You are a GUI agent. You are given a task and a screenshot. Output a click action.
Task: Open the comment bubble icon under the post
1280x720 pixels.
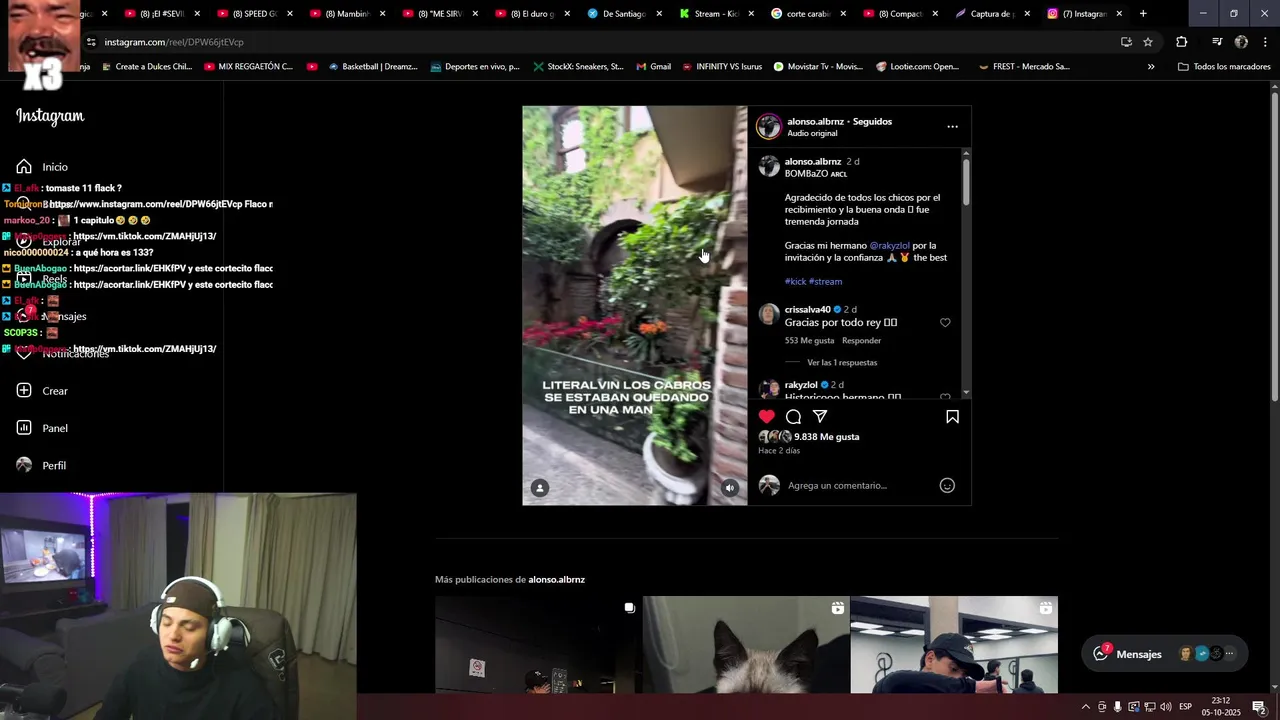click(793, 417)
